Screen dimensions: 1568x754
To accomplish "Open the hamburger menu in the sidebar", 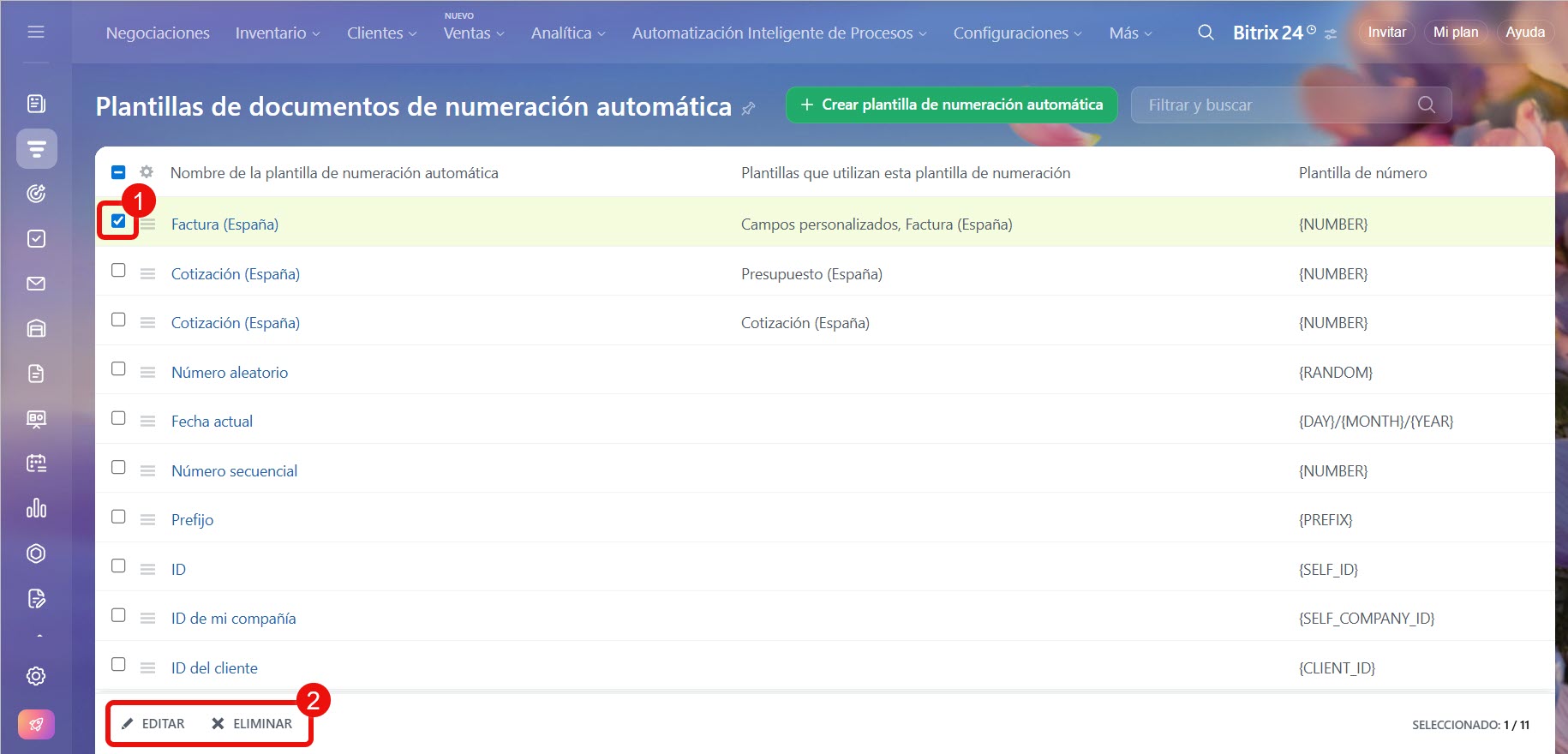I will pos(36,32).
